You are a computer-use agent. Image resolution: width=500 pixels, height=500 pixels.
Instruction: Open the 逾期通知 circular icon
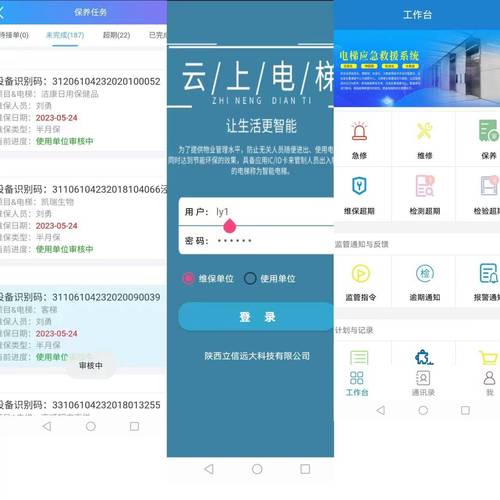pos(425,273)
